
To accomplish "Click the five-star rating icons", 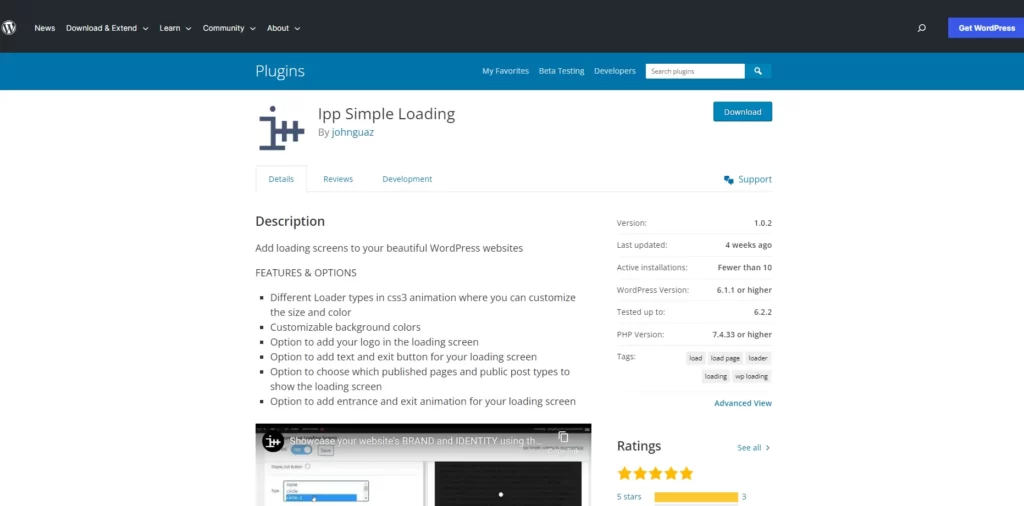I will [x=655, y=473].
